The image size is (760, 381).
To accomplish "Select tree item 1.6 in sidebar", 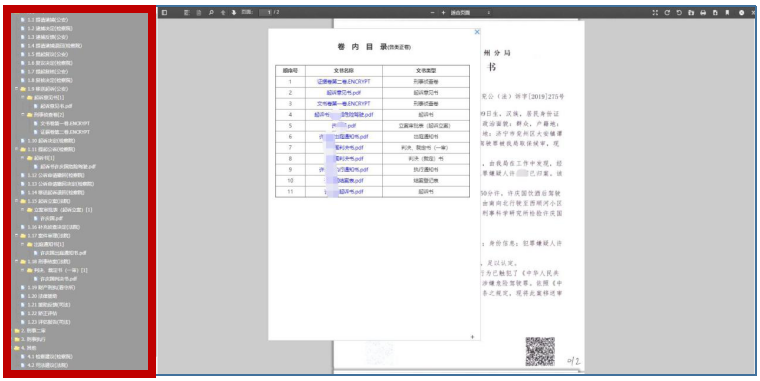I will [x=50, y=63].
